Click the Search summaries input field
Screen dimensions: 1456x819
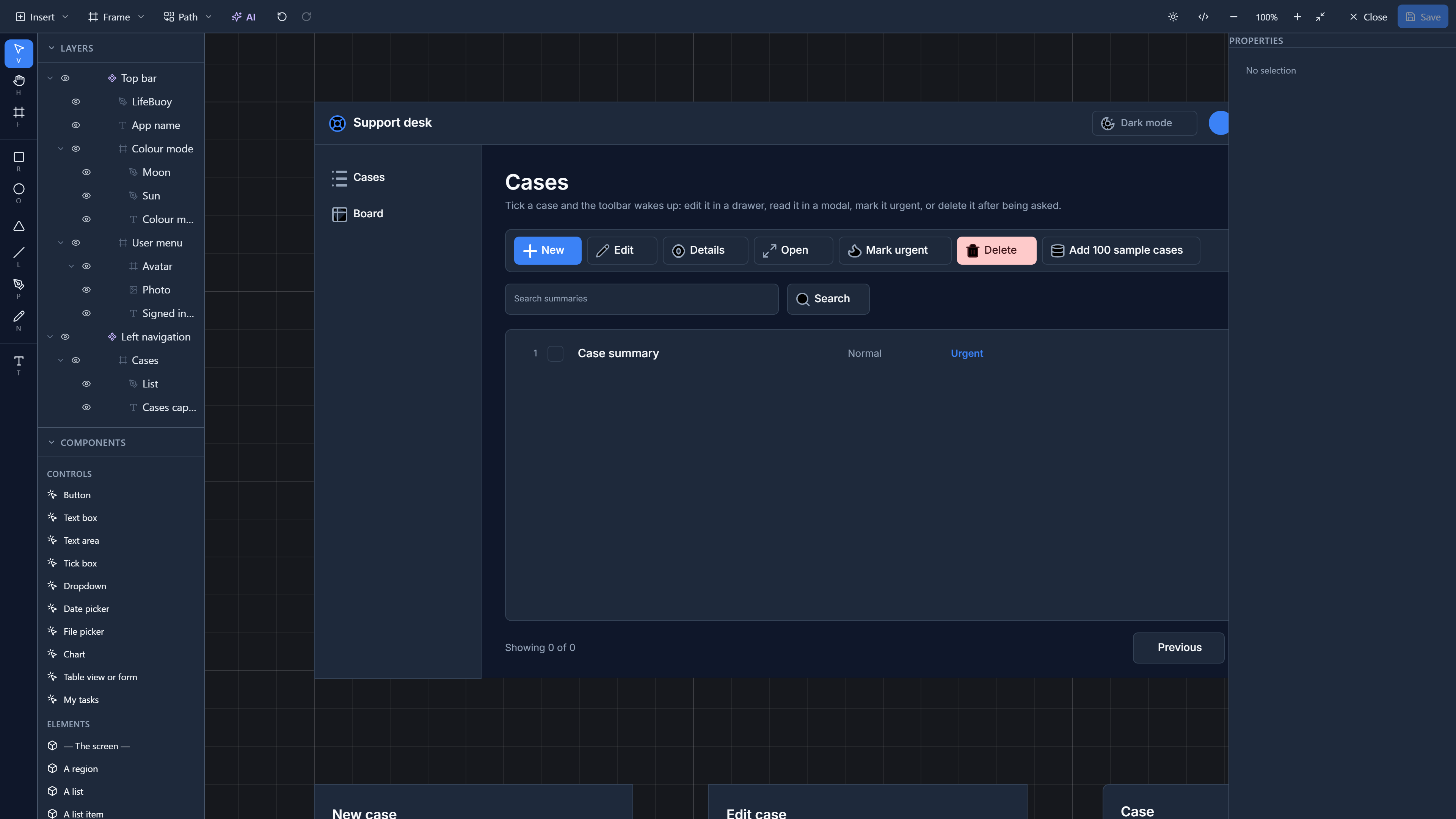coord(642,299)
